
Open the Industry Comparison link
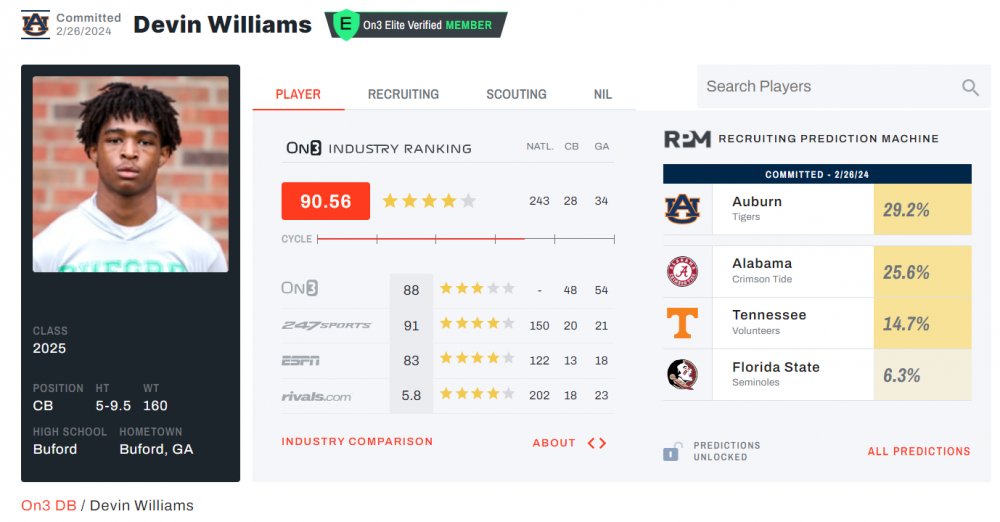[357, 442]
